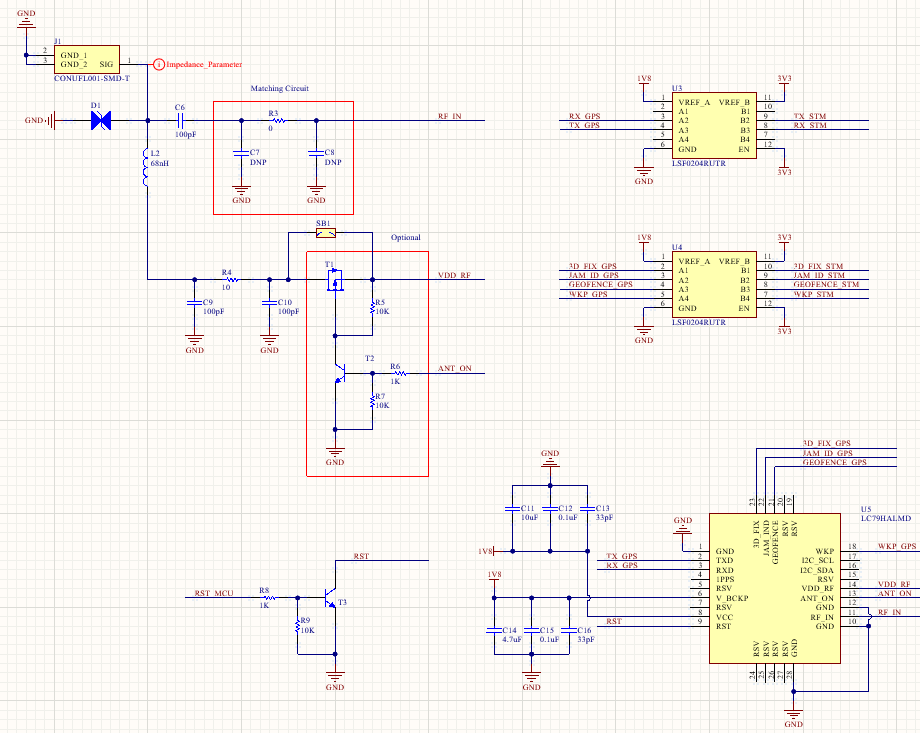920x733 pixels.
Task: Click the U3 LSF0204RUTR level shifter
Action: pos(714,125)
